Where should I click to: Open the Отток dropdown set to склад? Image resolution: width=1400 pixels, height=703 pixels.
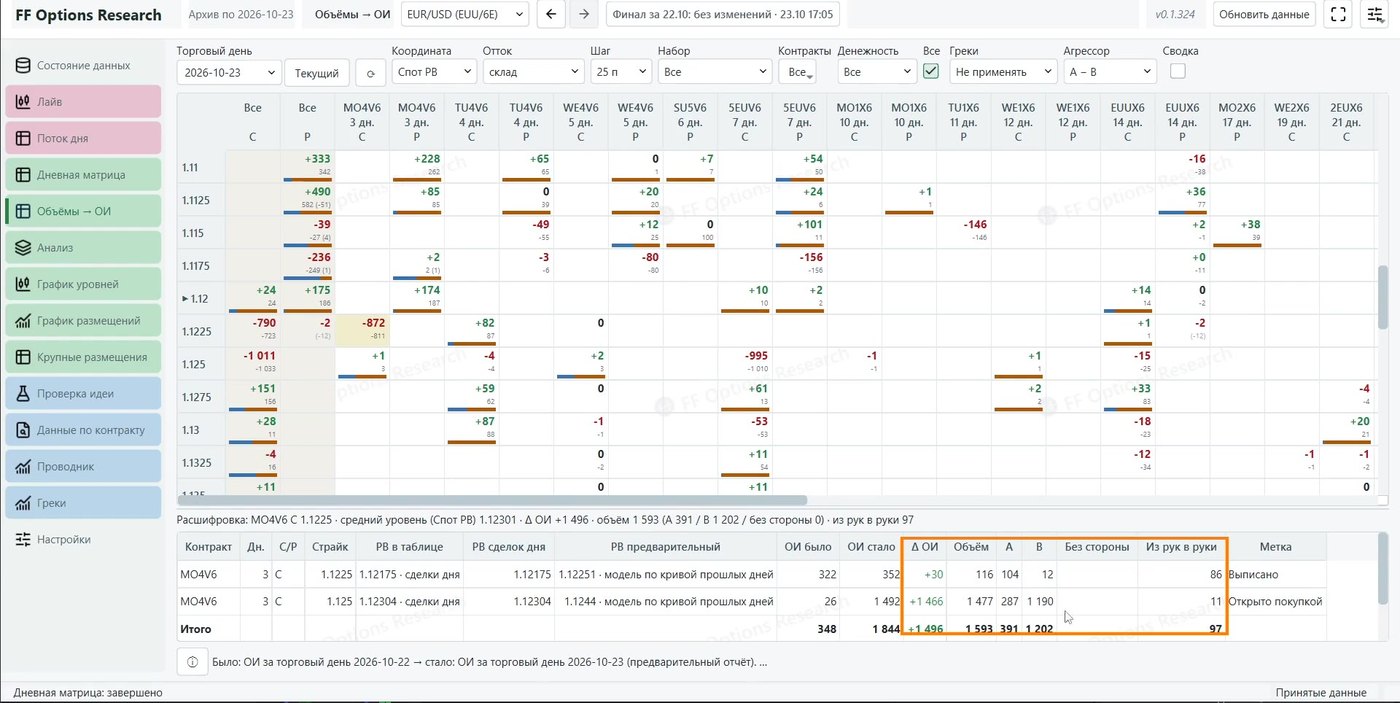coord(533,72)
